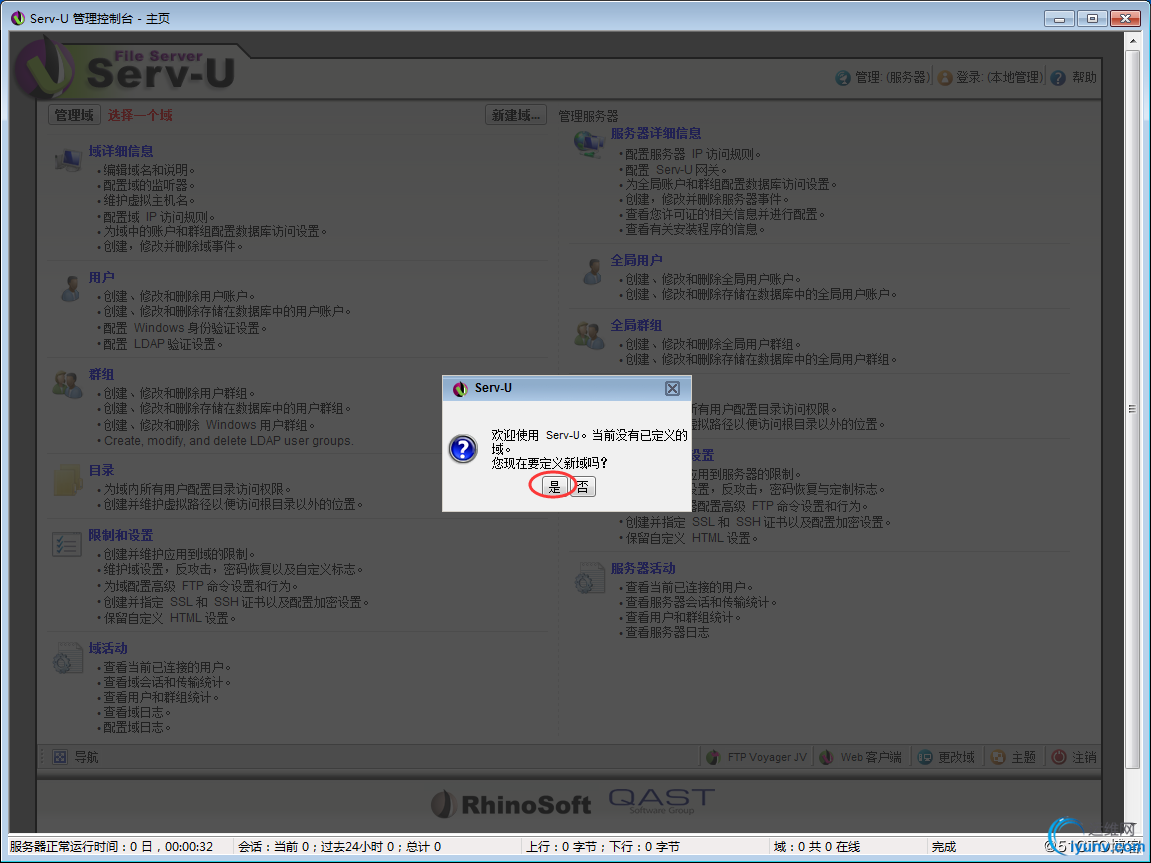
Task: Close the Serv-U dialog with X
Action: pyautogui.click(x=672, y=388)
